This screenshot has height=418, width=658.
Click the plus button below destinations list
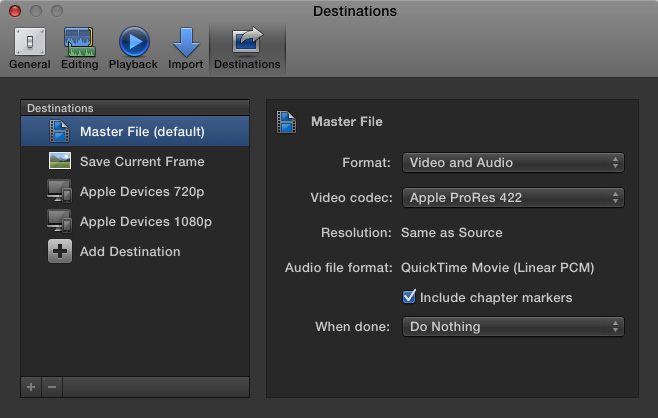pos(31,387)
